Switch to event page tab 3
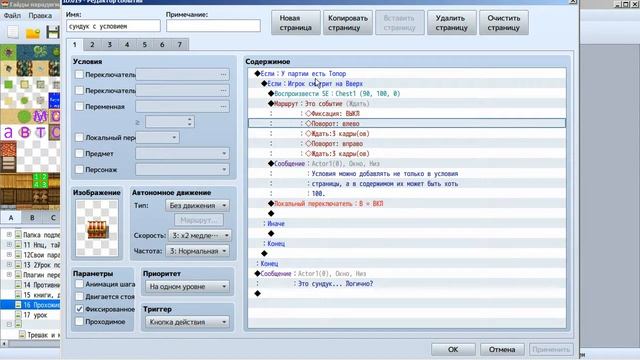The width and height of the screenshot is (640, 360). point(109,44)
